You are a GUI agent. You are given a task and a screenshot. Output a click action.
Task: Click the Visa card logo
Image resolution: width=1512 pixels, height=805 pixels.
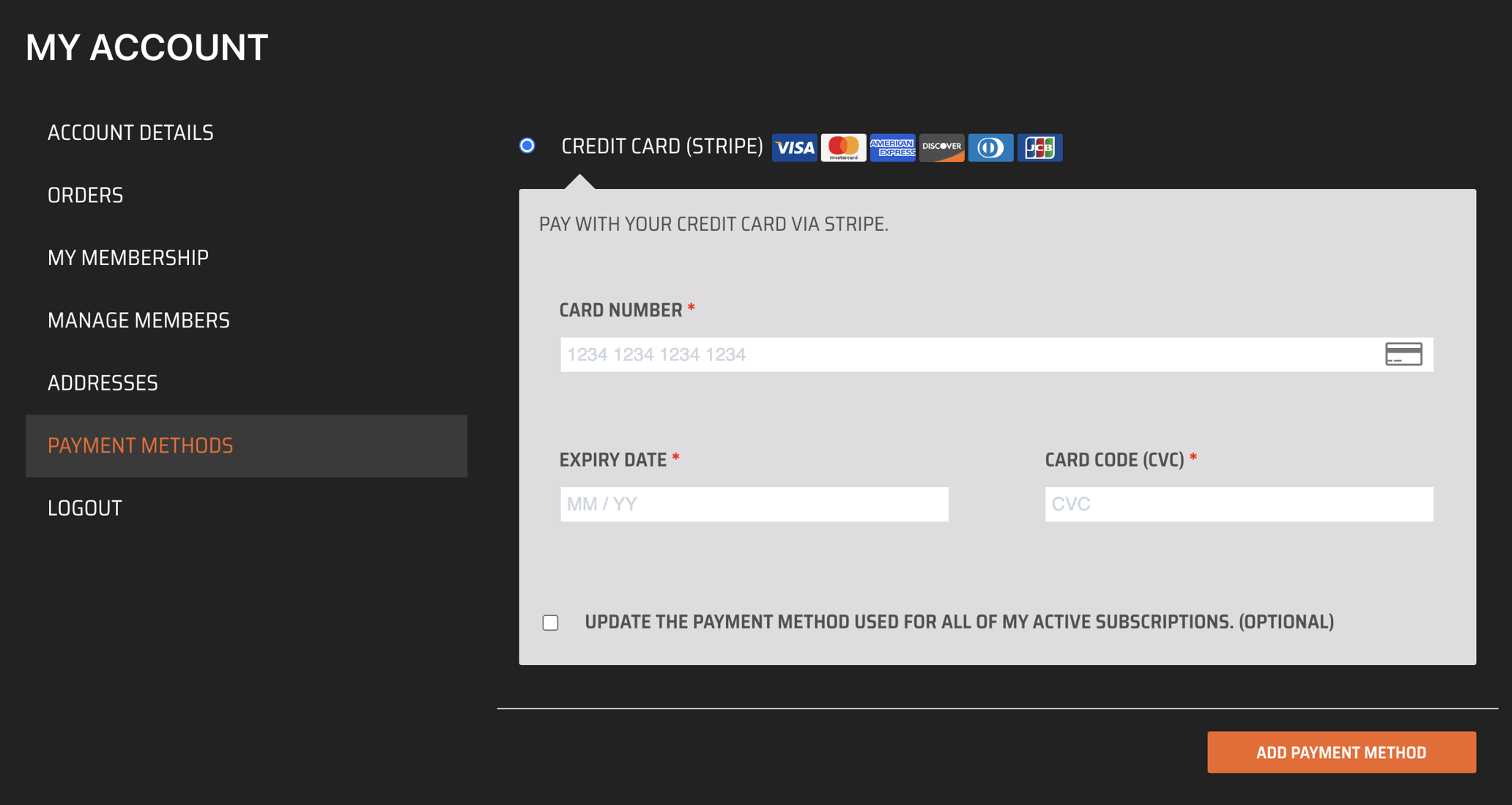[x=794, y=147]
